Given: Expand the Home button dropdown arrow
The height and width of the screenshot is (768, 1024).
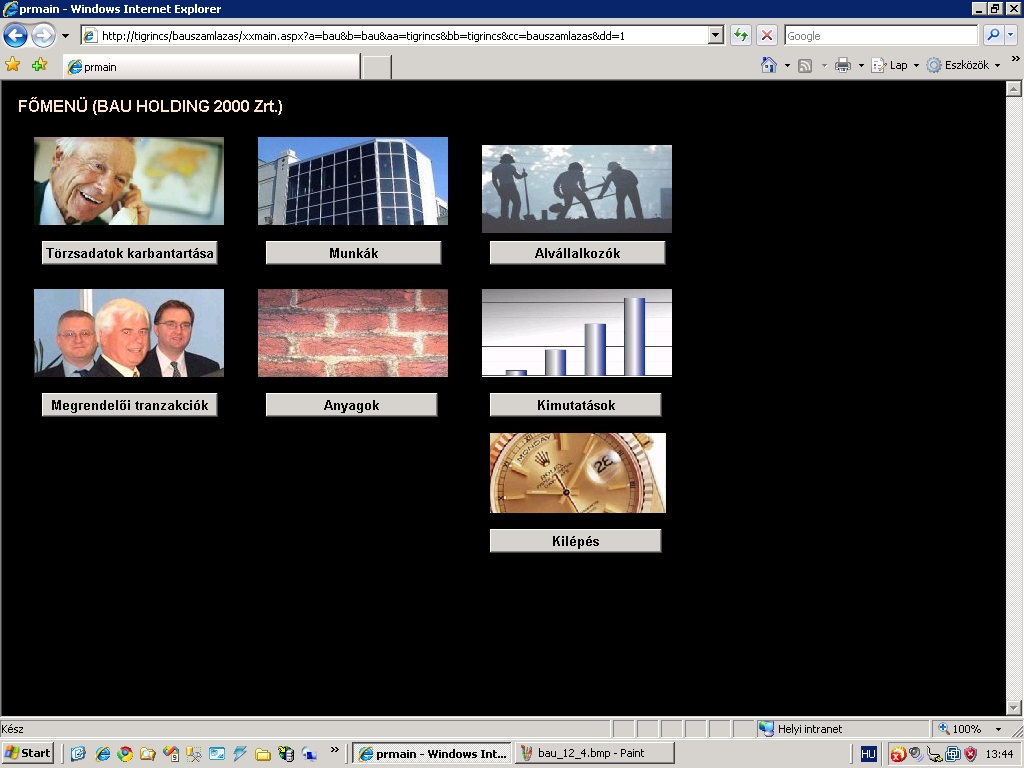Looking at the screenshot, I should (787, 65).
